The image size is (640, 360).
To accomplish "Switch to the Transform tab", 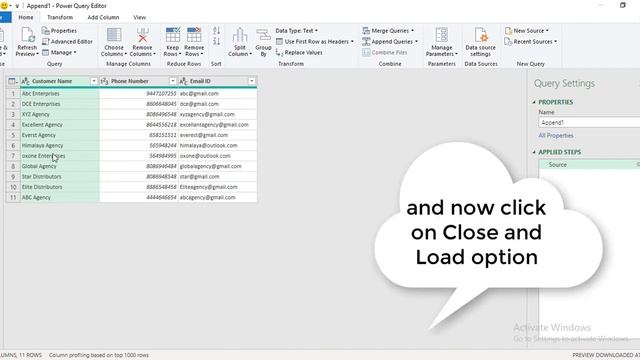I will [x=60, y=17].
